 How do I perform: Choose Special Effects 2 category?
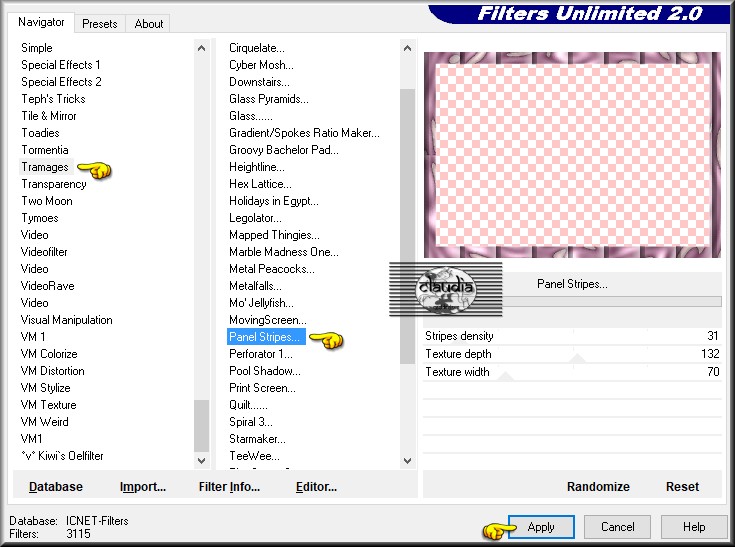click(61, 82)
